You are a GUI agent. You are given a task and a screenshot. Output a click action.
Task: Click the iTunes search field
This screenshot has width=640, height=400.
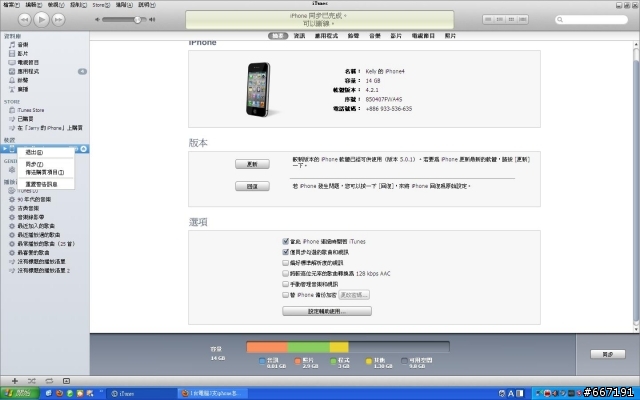coord(591,20)
